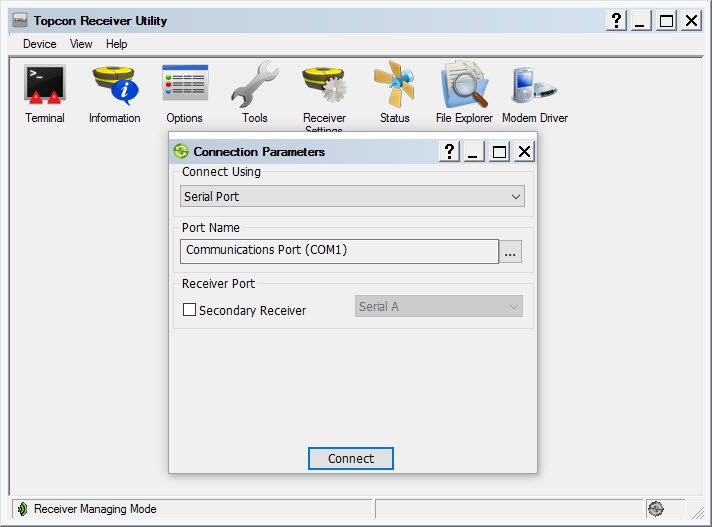The image size is (712, 527).
Task: Maximize the Connection Parameters dialog
Action: 499,151
